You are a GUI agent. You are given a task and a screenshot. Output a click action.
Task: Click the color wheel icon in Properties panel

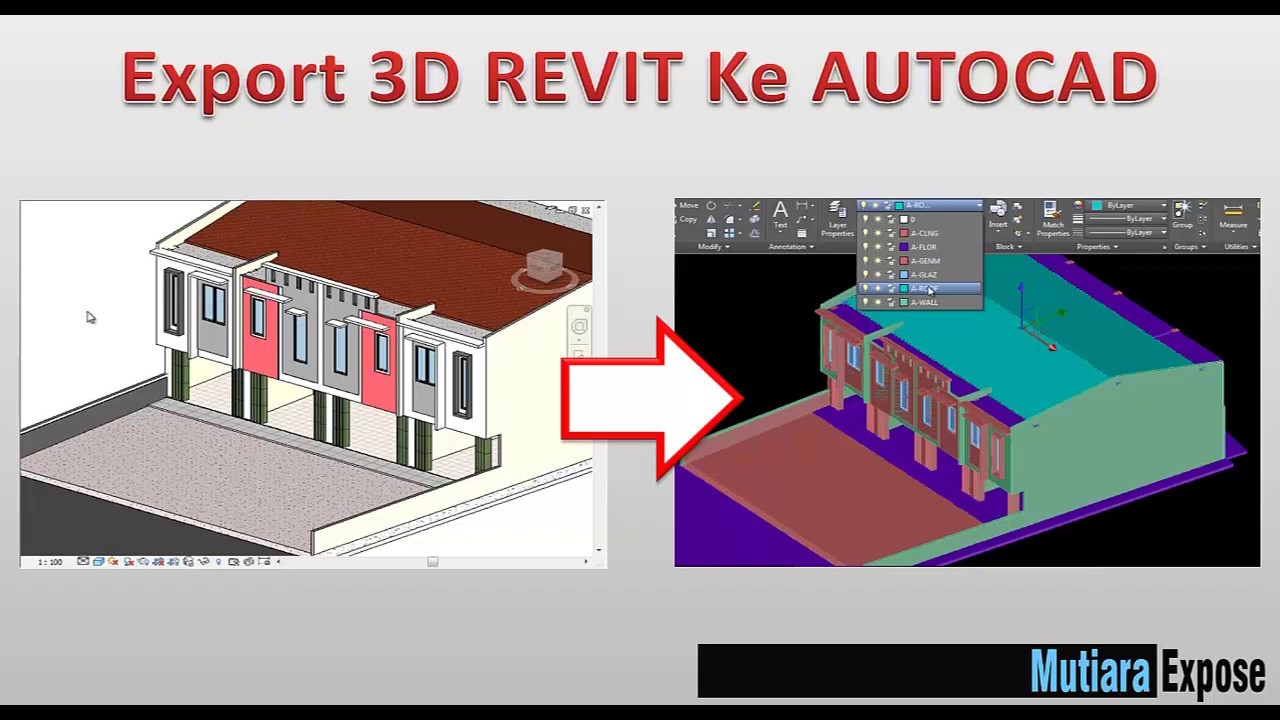click(x=1077, y=205)
